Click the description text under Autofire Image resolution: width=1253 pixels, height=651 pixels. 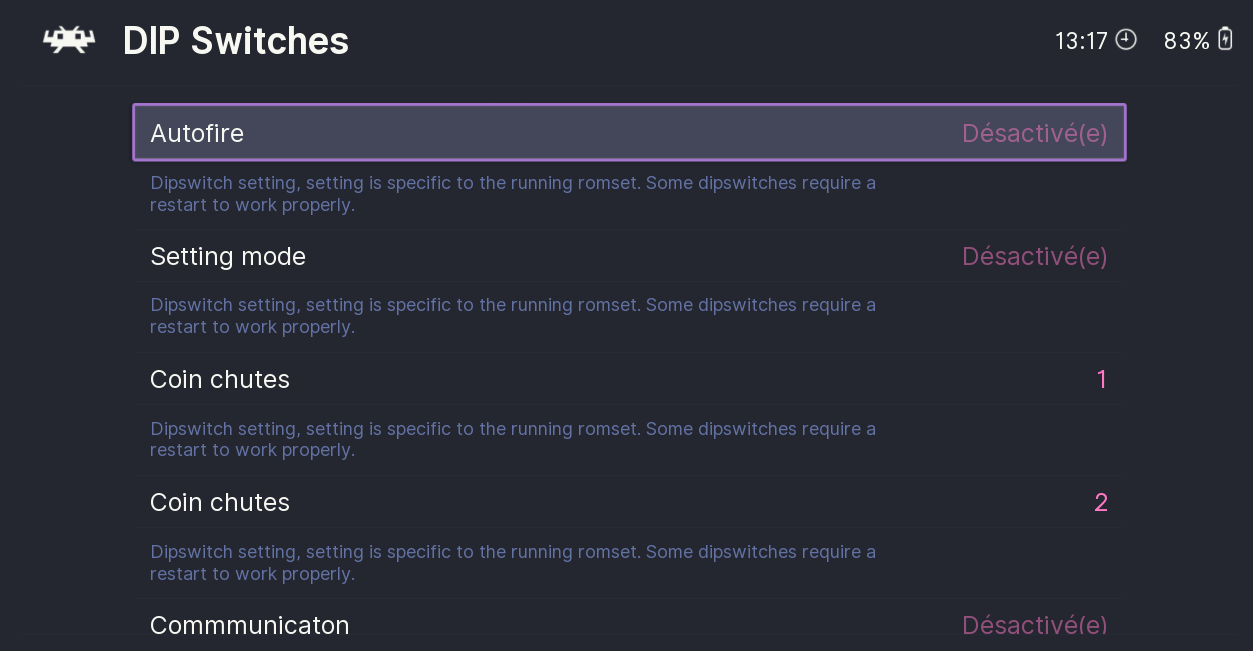512,194
